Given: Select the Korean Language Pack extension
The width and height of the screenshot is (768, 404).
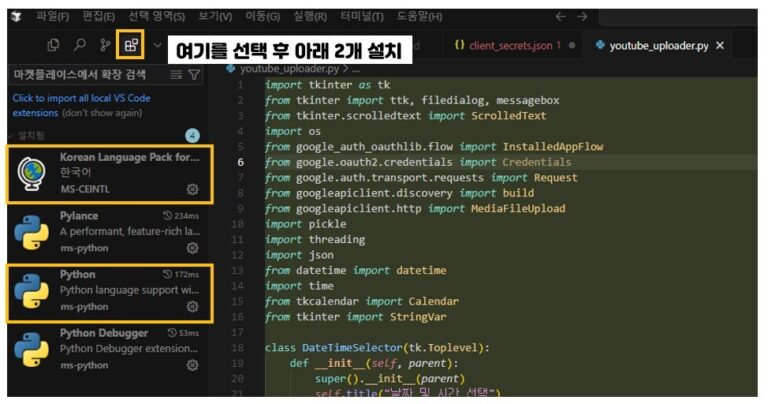Looking at the screenshot, I should [110, 173].
